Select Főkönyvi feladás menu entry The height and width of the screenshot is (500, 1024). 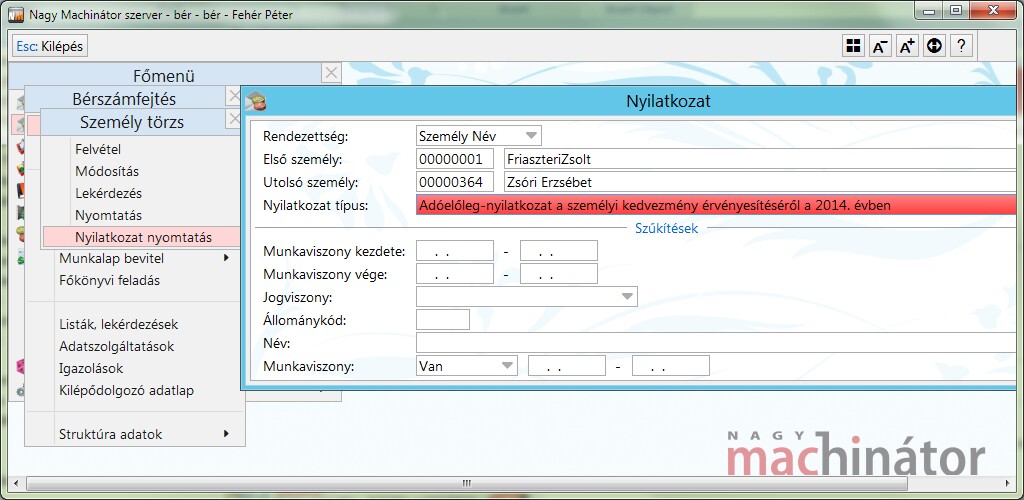point(109,280)
